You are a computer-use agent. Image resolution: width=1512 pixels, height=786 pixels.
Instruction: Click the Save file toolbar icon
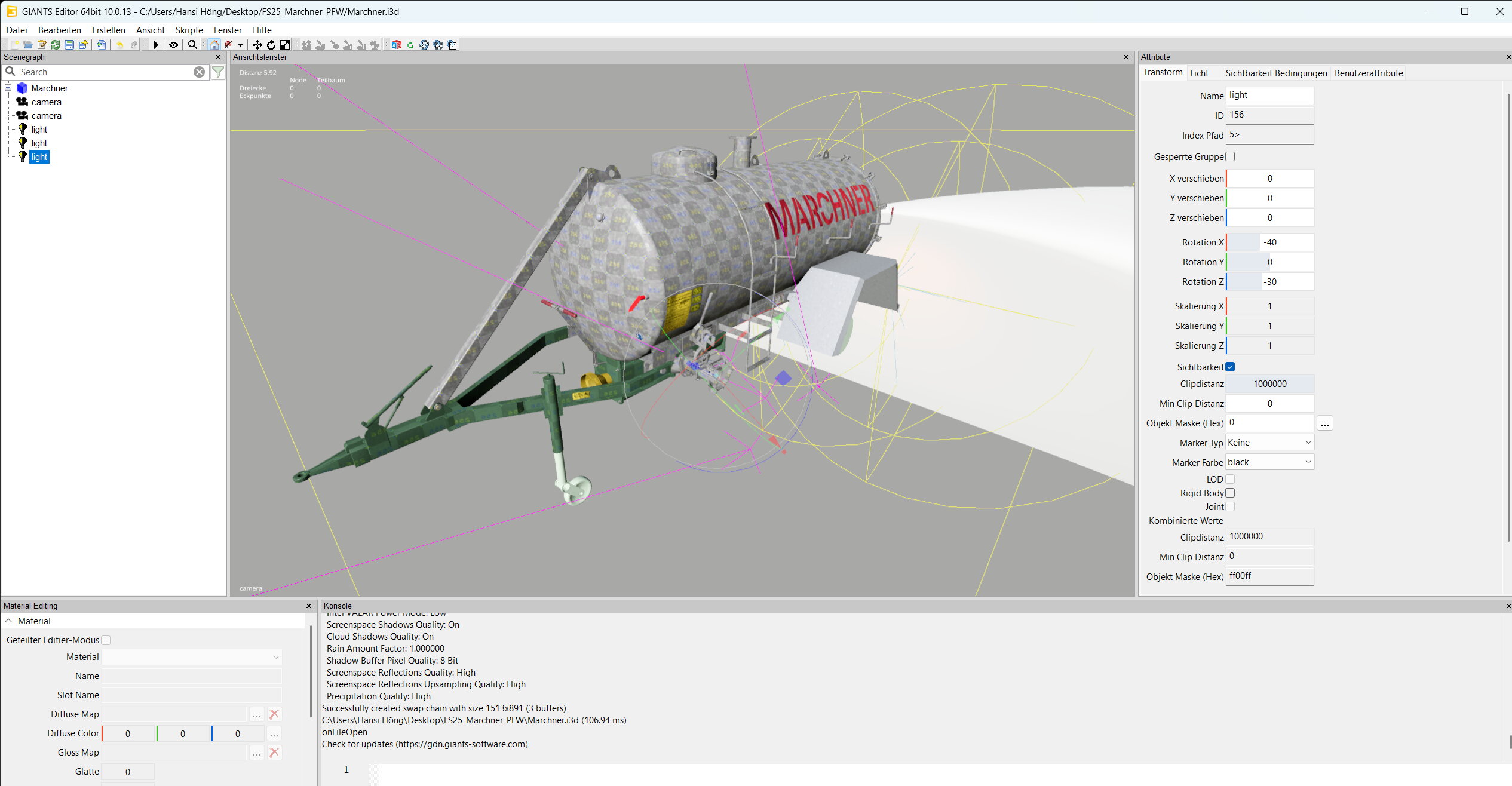pos(69,45)
